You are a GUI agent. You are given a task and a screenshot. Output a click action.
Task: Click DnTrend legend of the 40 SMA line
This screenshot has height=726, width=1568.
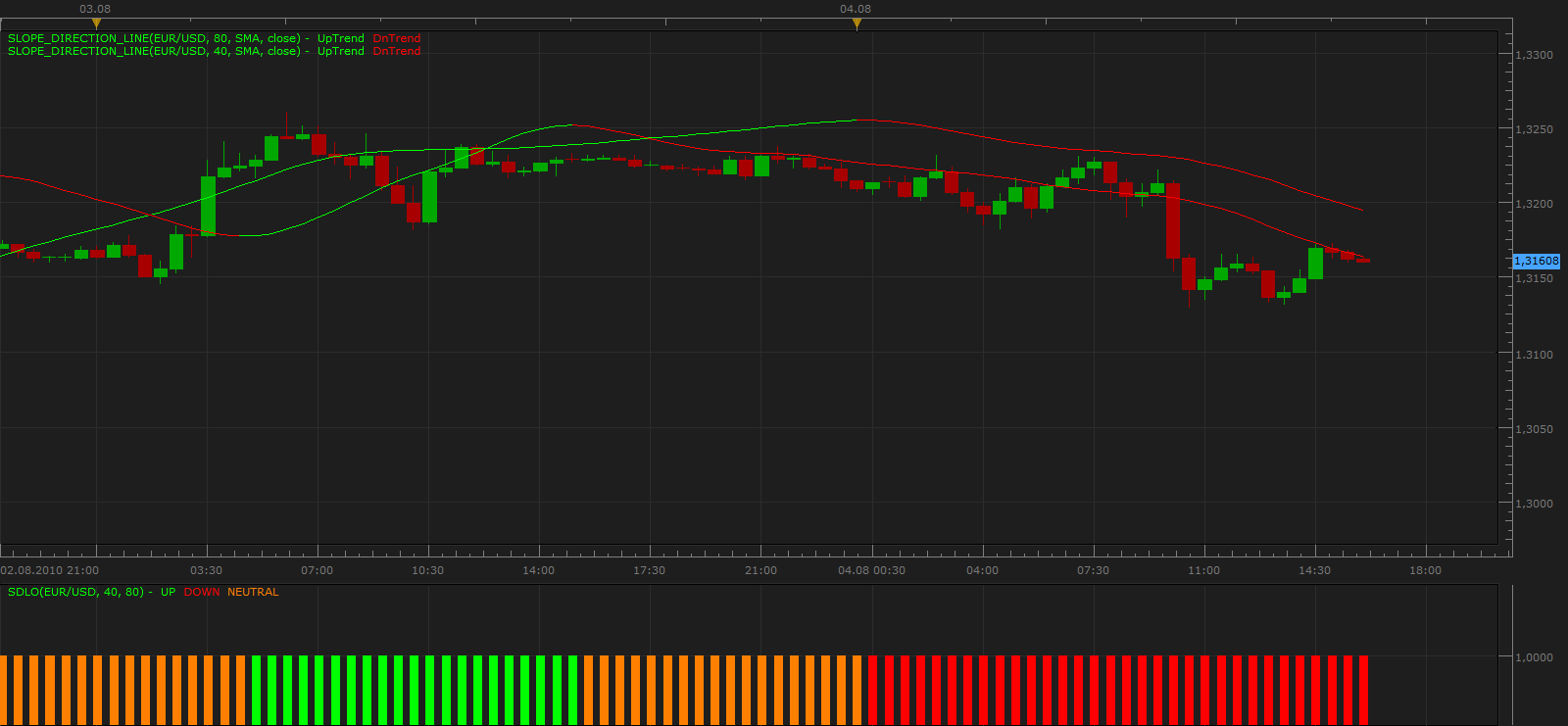(397, 51)
